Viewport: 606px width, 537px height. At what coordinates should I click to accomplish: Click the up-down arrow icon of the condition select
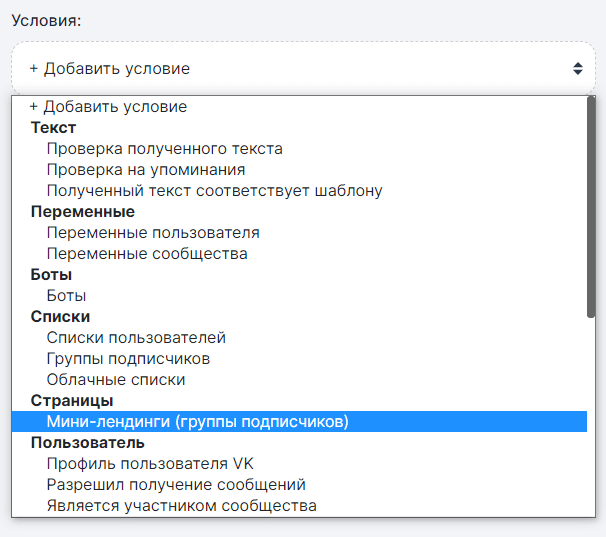[577, 69]
